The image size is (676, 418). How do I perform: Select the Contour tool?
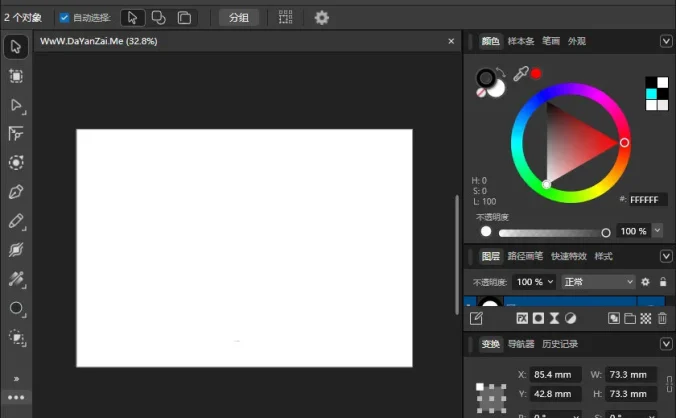pyautogui.click(x=16, y=163)
